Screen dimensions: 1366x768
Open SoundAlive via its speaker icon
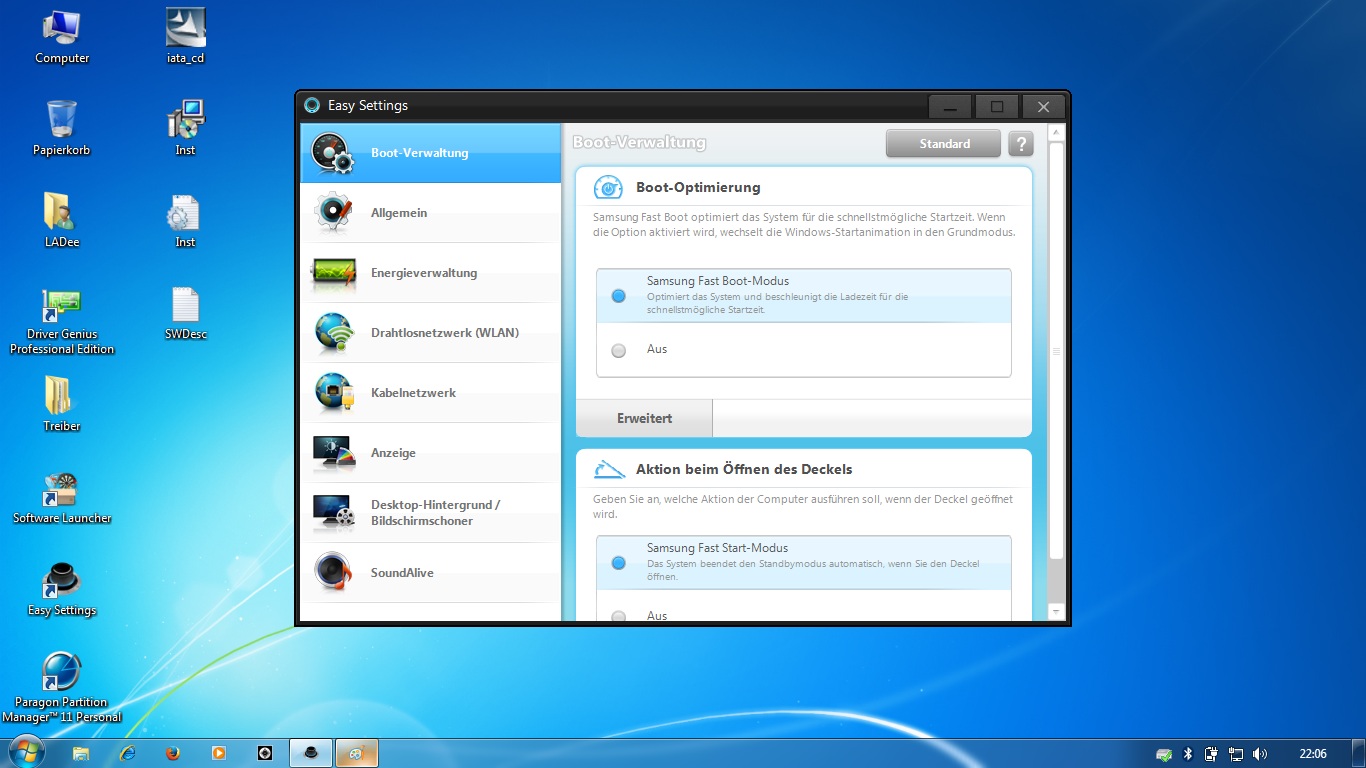(333, 573)
